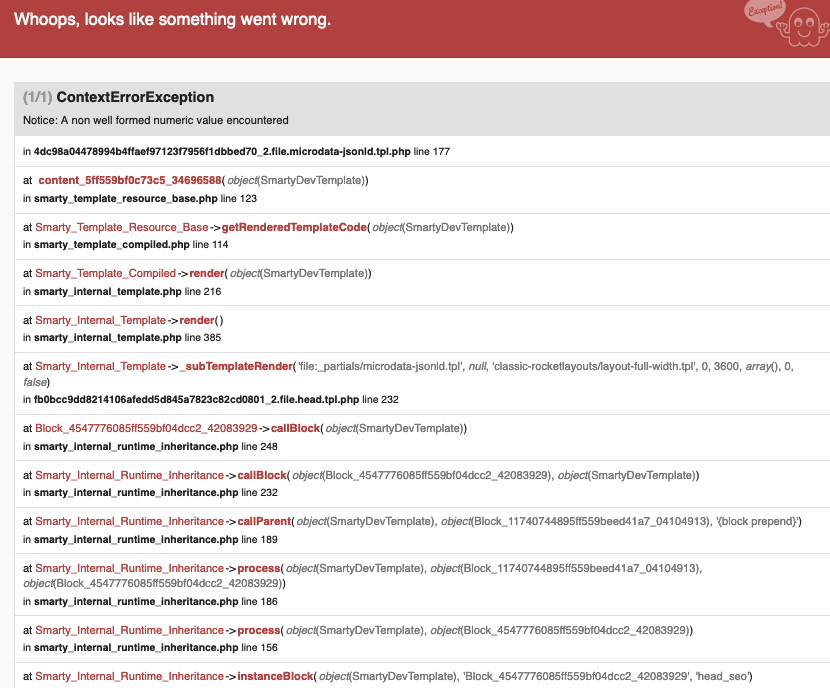Click the file.head.tpl.php line 232 entry
This screenshot has width=830, height=688.
[x=196, y=399]
